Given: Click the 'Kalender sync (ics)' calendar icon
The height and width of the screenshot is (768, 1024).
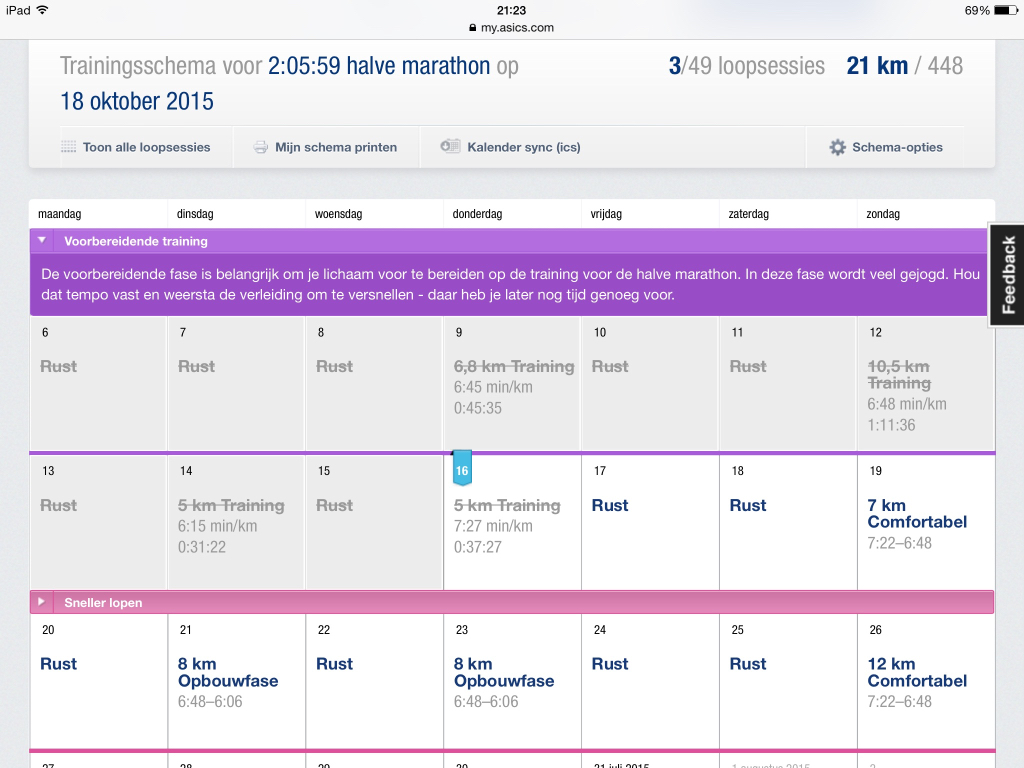Looking at the screenshot, I should click(450, 146).
